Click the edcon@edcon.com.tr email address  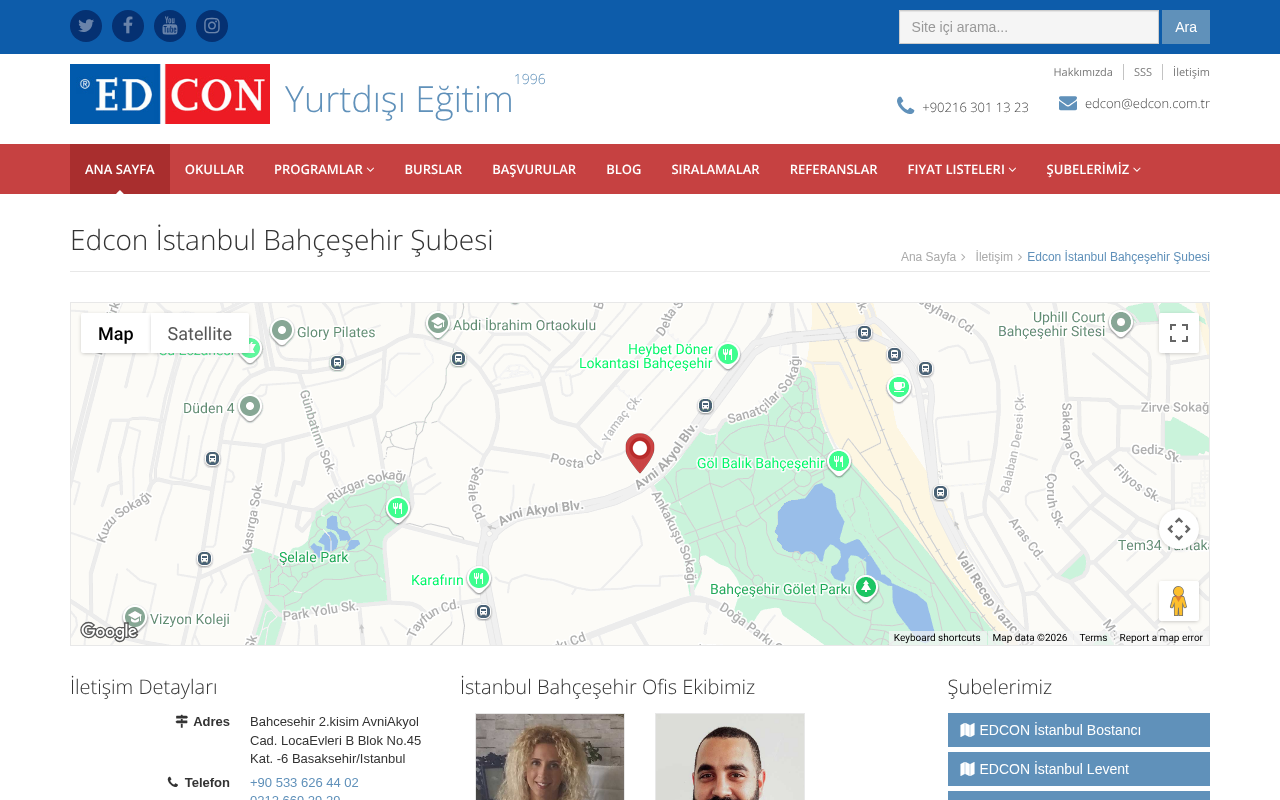[1147, 103]
